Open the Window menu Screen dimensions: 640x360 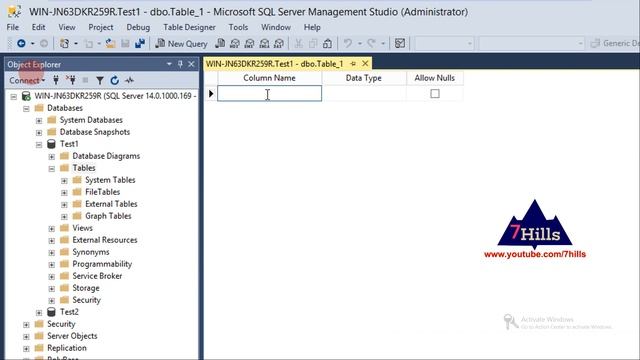click(276, 27)
